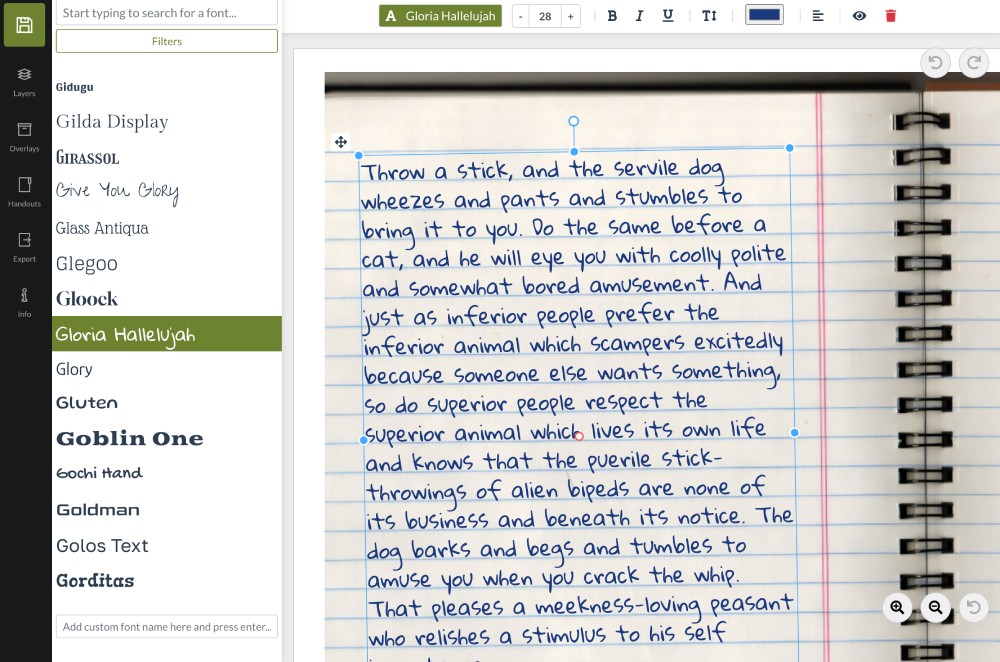Screen dimensions: 1000x662
Task: Reset the canvas zoom
Action: click(x=974, y=607)
